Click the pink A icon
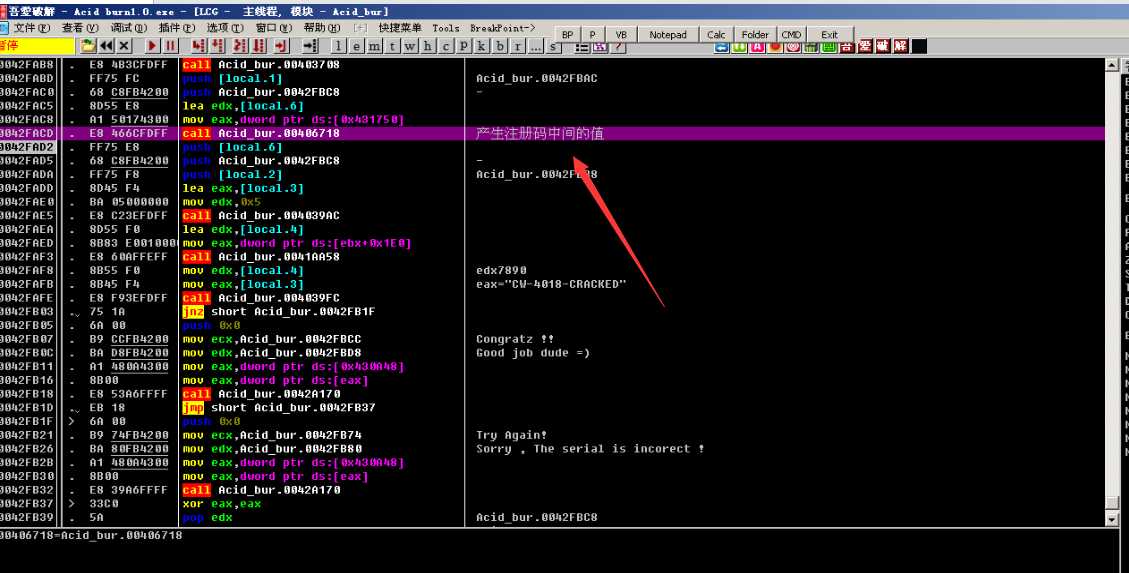This screenshot has height=573, width=1129. 757,47
